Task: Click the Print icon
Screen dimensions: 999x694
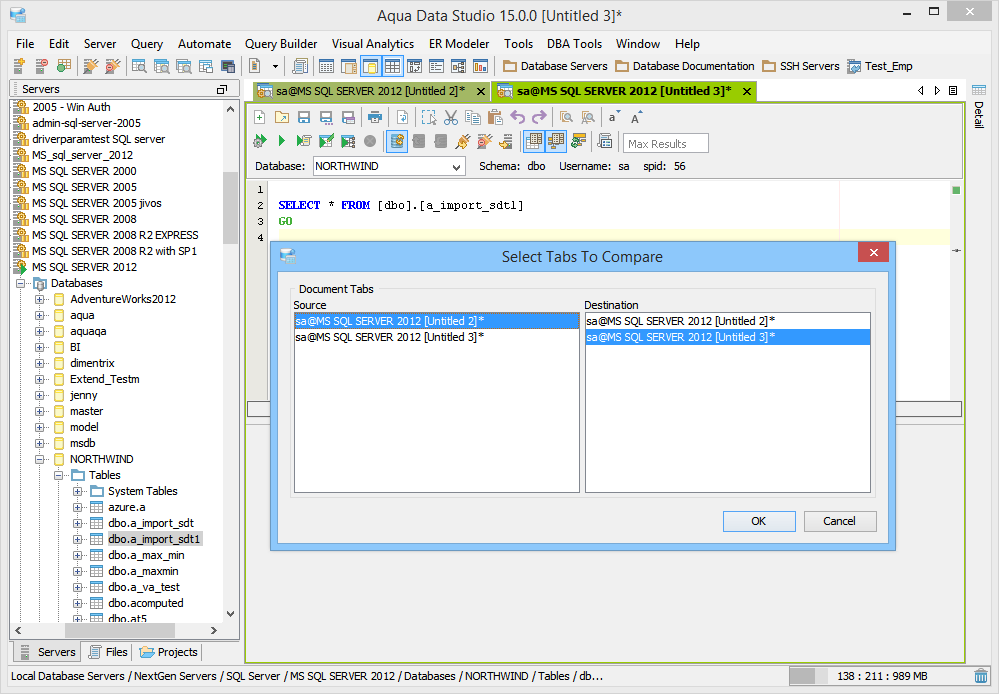Action: click(375, 117)
